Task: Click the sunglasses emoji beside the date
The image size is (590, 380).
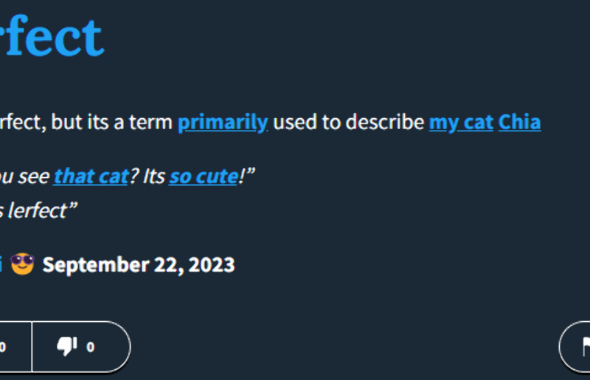Action: (x=23, y=264)
